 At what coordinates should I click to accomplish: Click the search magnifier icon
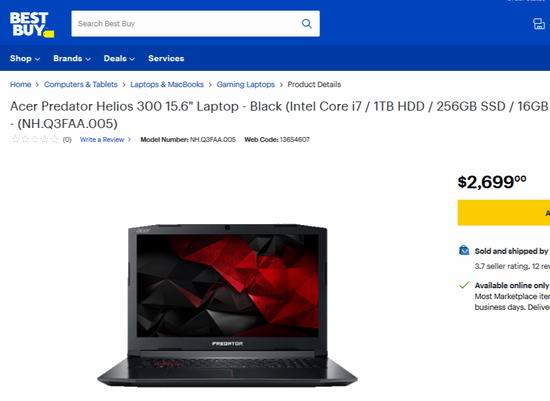click(x=307, y=24)
